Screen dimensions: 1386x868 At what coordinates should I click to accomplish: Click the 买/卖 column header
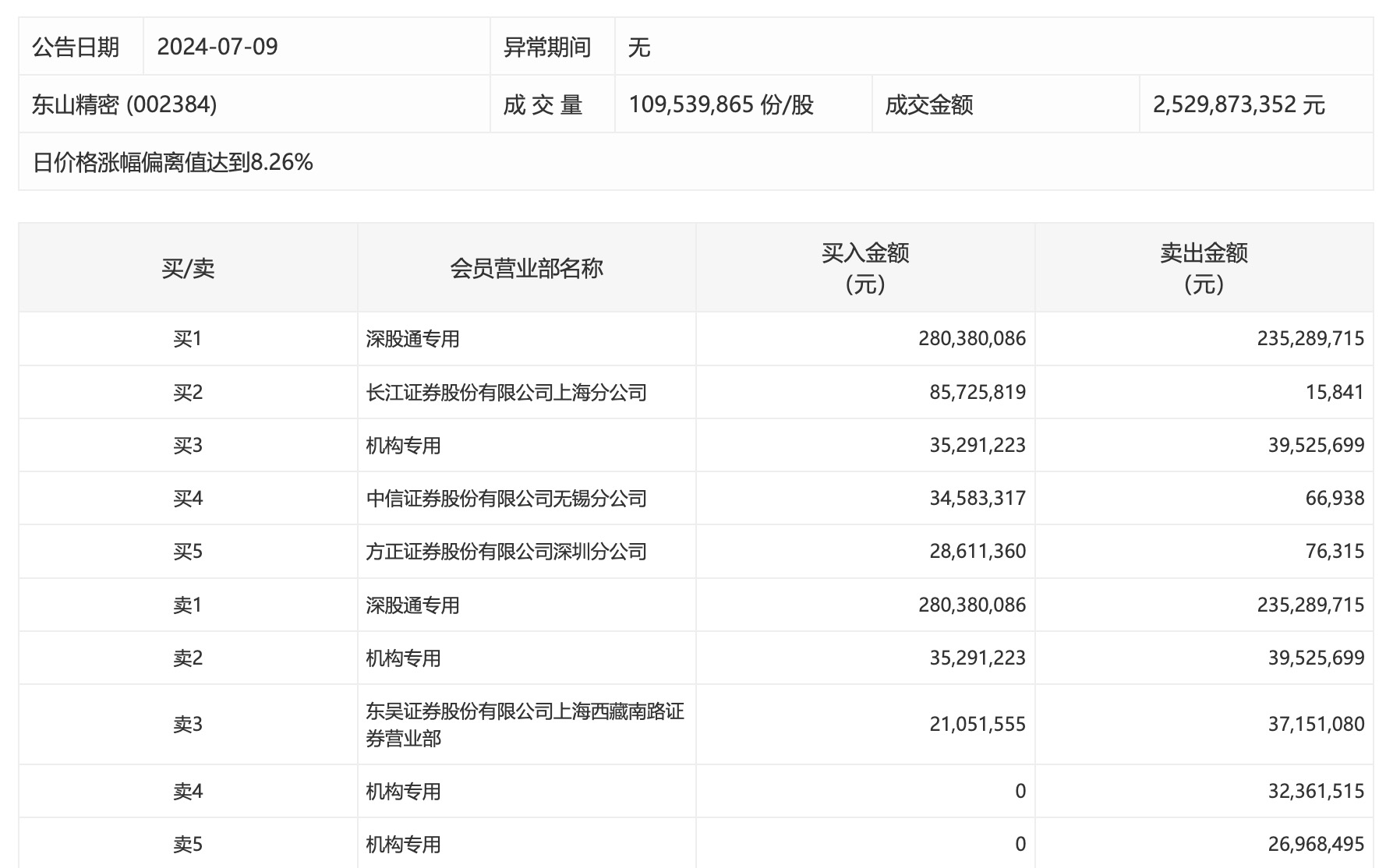pyautogui.click(x=188, y=268)
